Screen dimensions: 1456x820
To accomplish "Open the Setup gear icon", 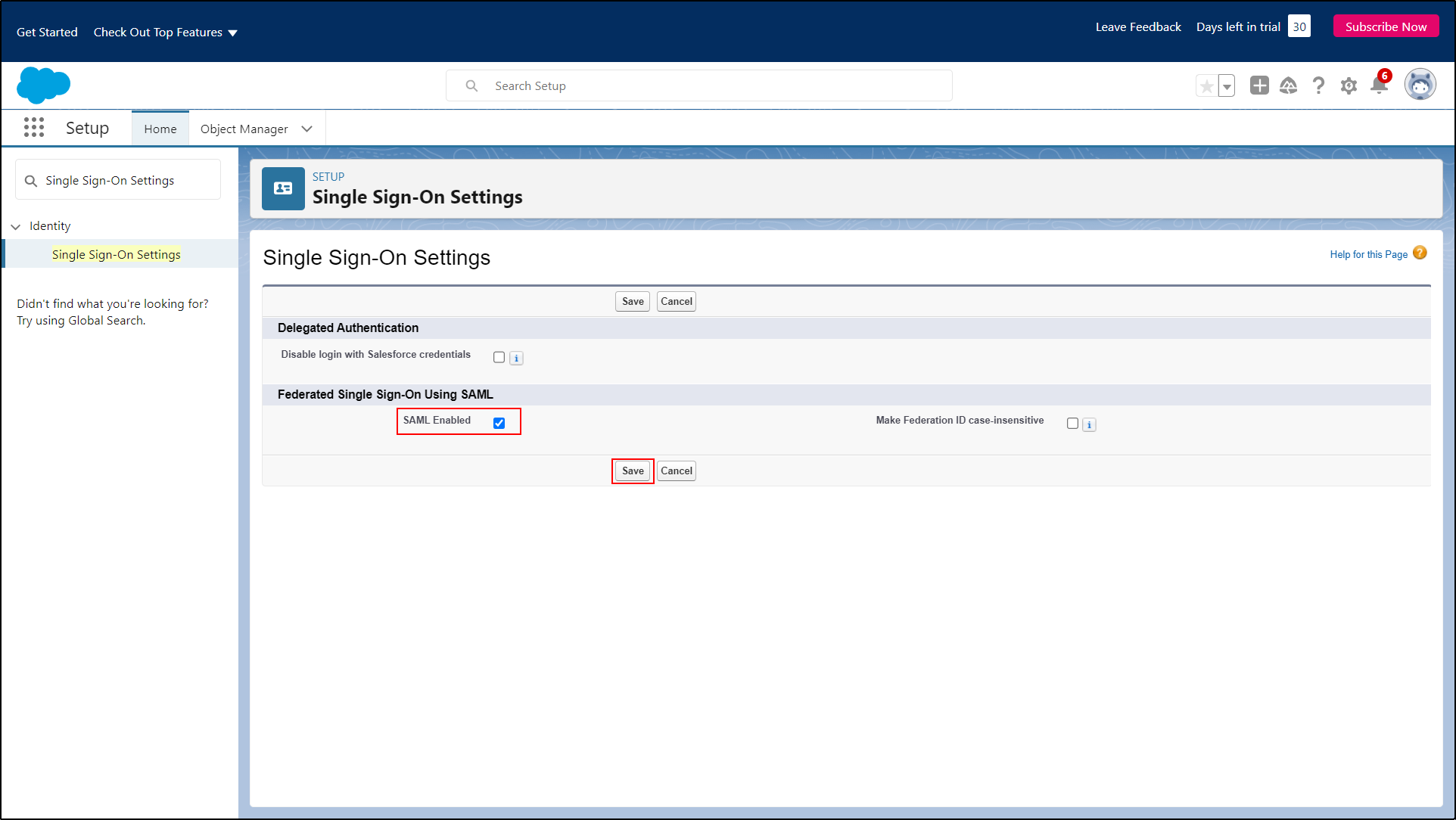I will [1349, 85].
